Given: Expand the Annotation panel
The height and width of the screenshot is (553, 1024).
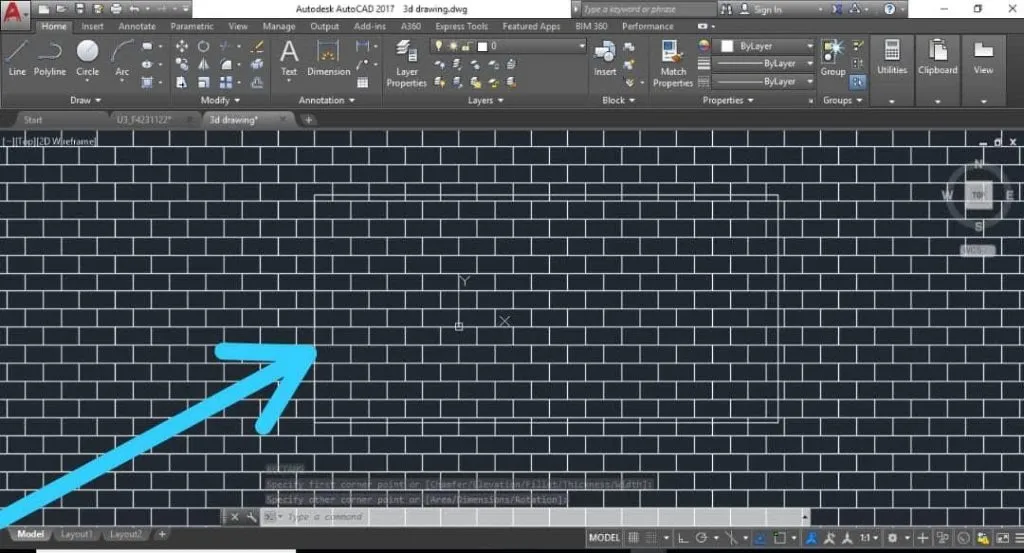Looking at the screenshot, I should 327,101.
